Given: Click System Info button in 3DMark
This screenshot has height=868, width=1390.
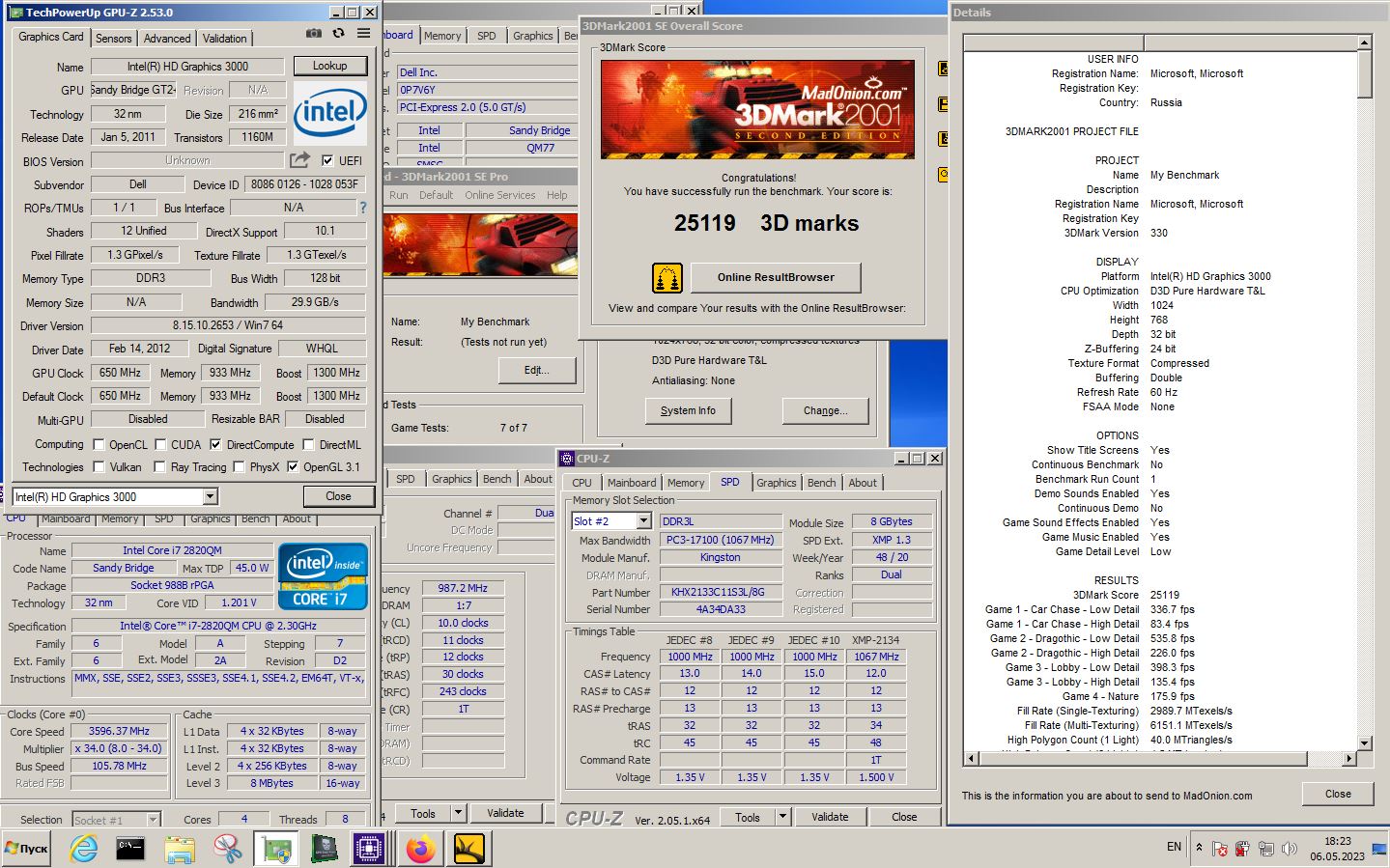Looking at the screenshot, I should (688, 410).
